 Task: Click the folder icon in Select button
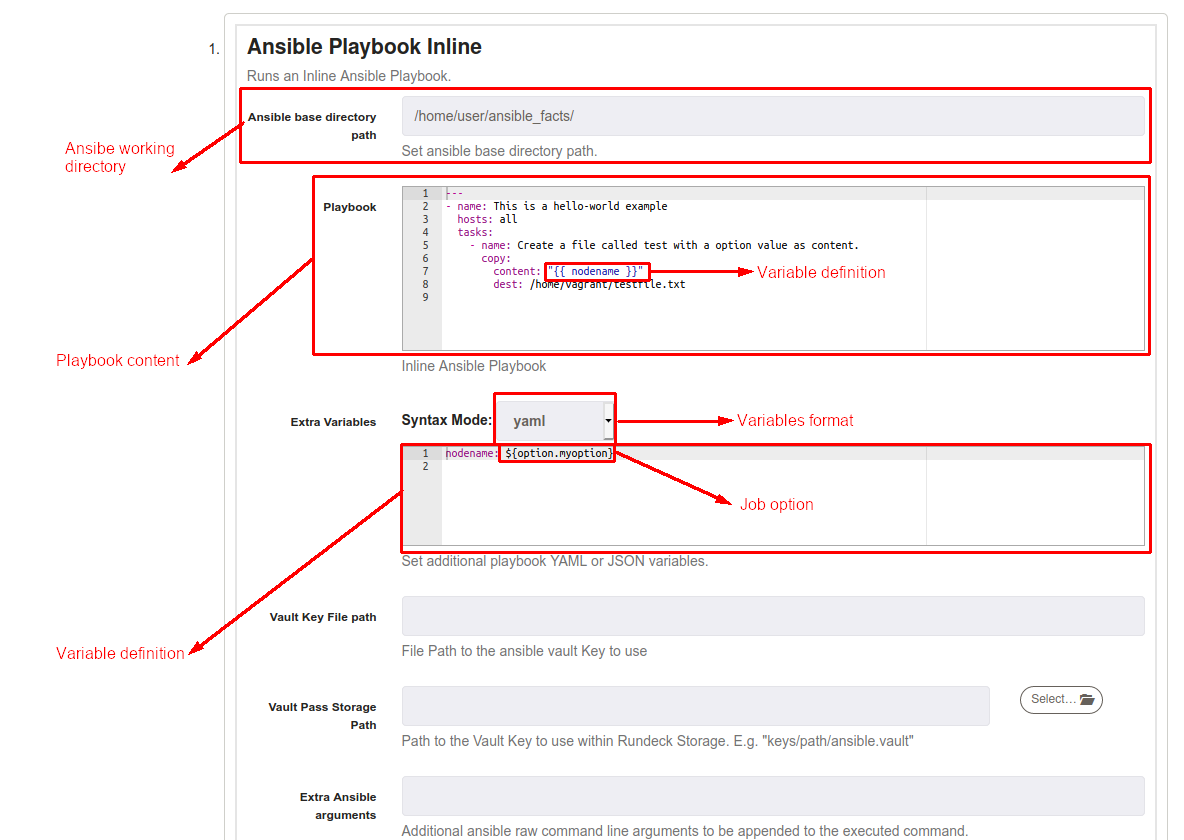[1087, 699]
